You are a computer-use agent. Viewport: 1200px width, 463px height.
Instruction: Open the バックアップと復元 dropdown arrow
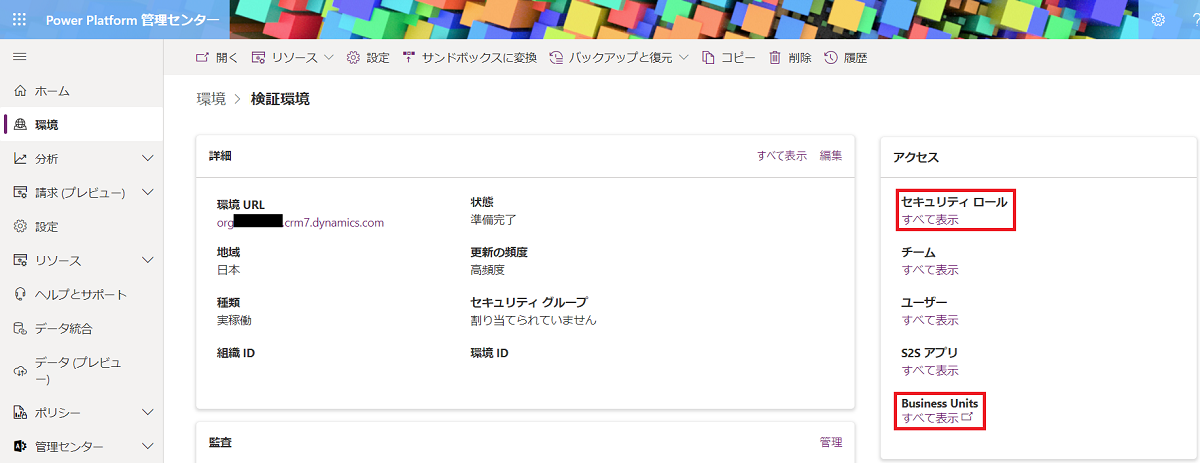tap(684, 58)
